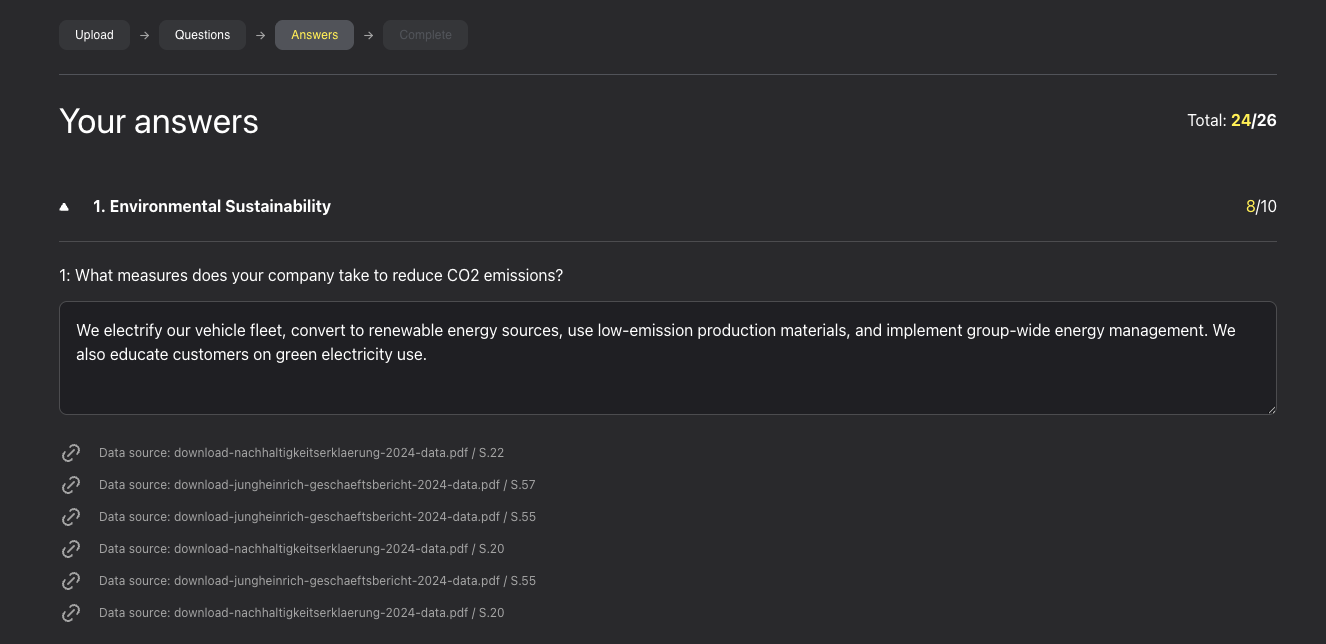1326x644 pixels.
Task: Click the fourth data source link icon
Action: [71, 549]
